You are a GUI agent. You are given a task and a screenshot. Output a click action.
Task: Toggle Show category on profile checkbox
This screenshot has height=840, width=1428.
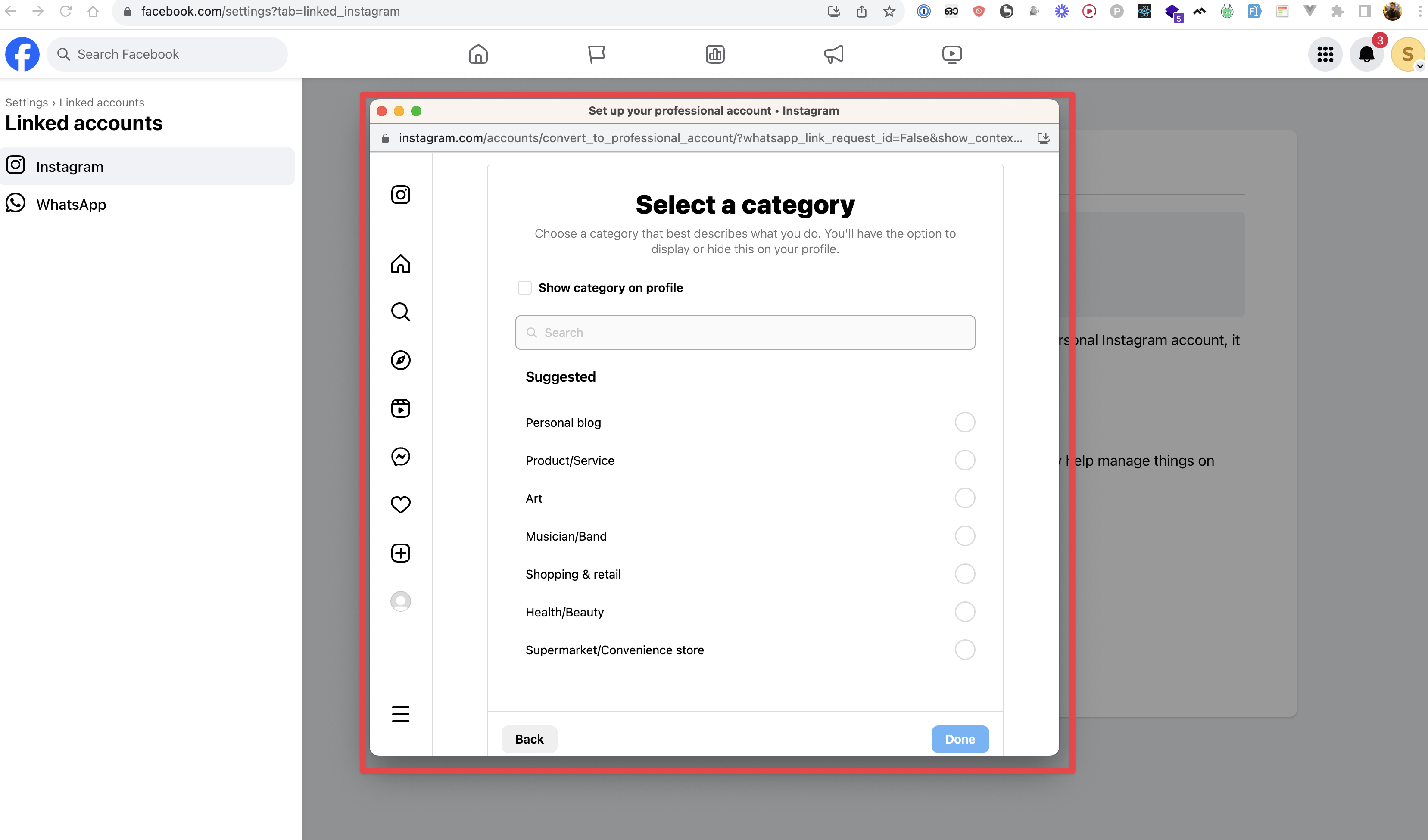pyautogui.click(x=524, y=288)
